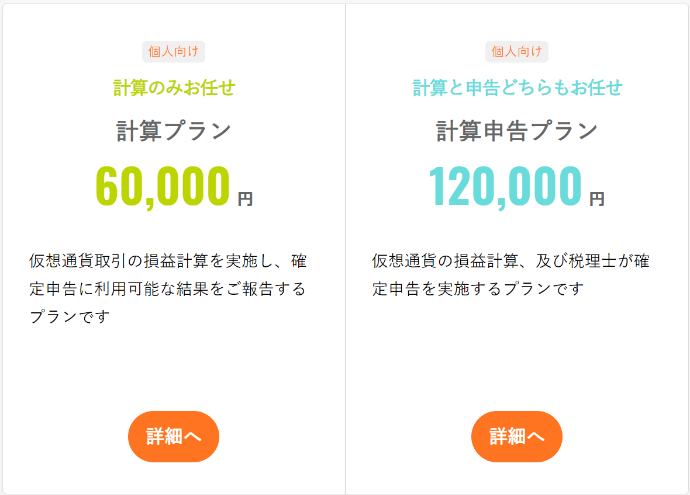Open details for the 計算申告プラン plan
This screenshot has width=690, height=495.
517,436
